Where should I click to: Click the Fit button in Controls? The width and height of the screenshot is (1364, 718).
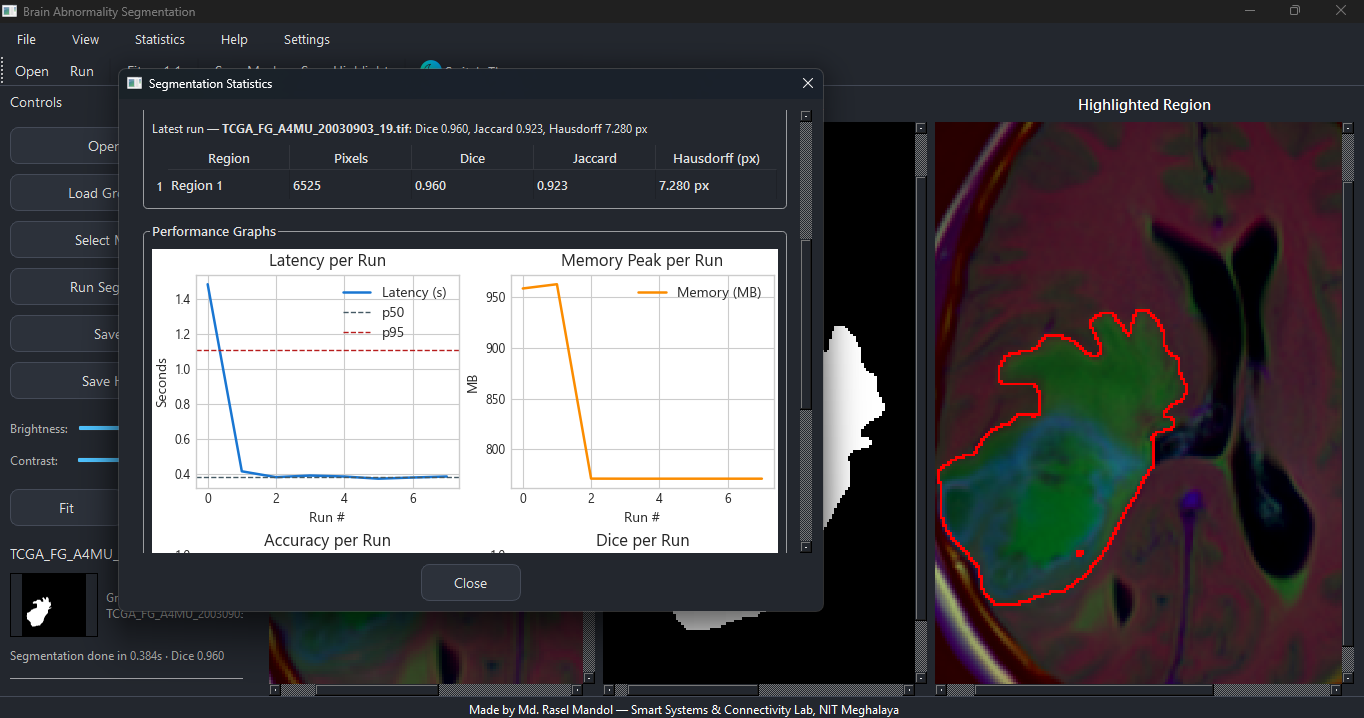click(66, 508)
